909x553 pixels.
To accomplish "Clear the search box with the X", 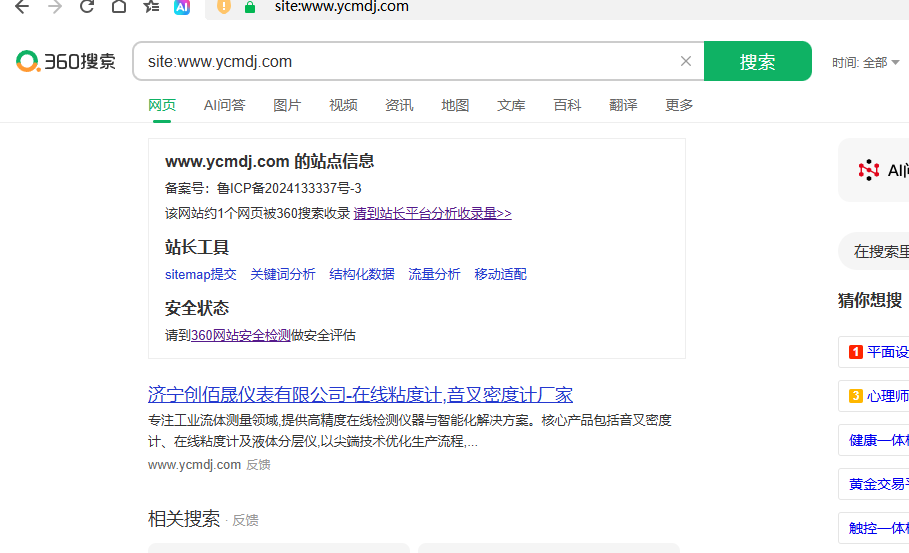I will tap(686, 61).
